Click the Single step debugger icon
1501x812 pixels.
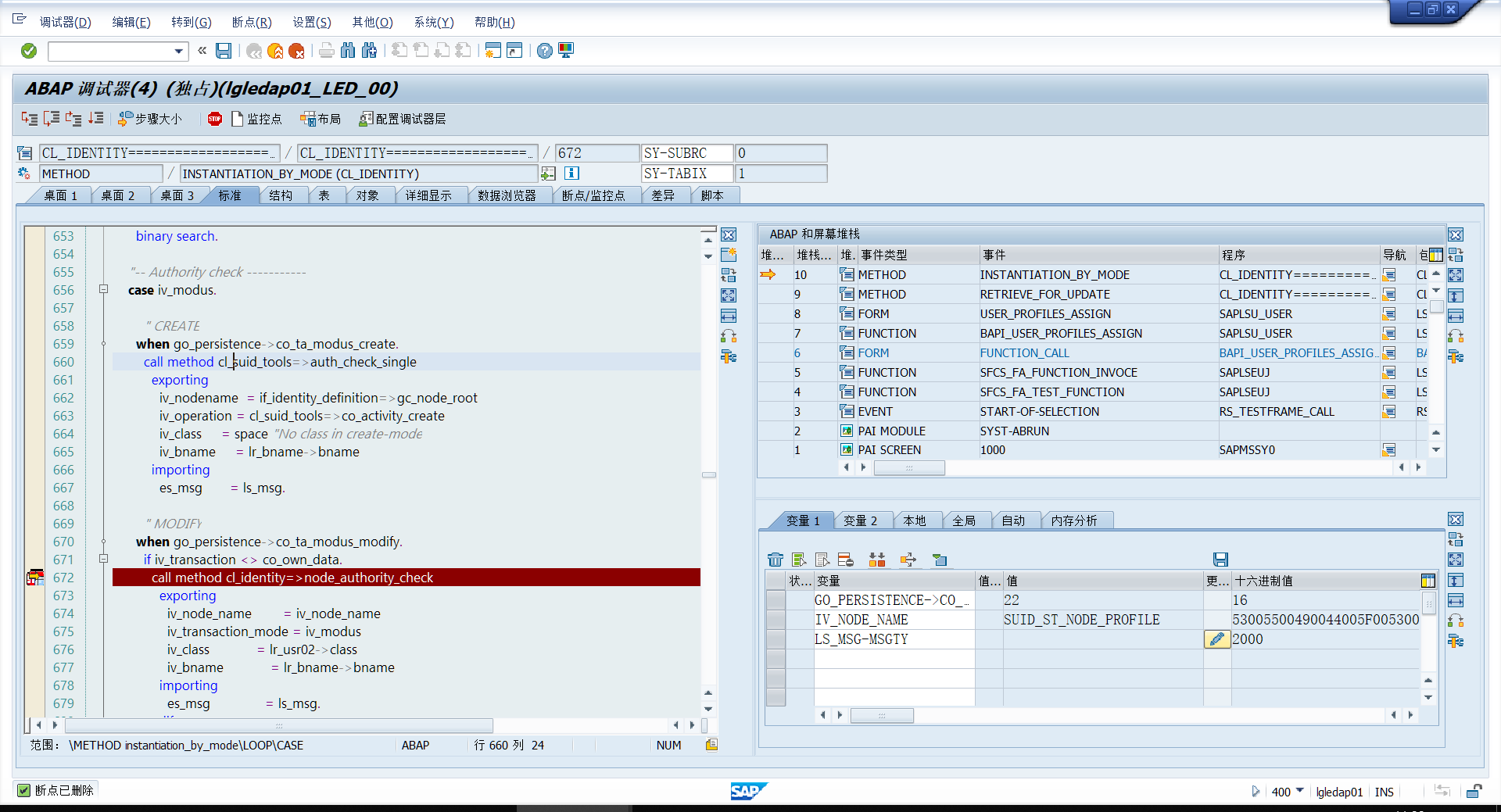pos(30,119)
